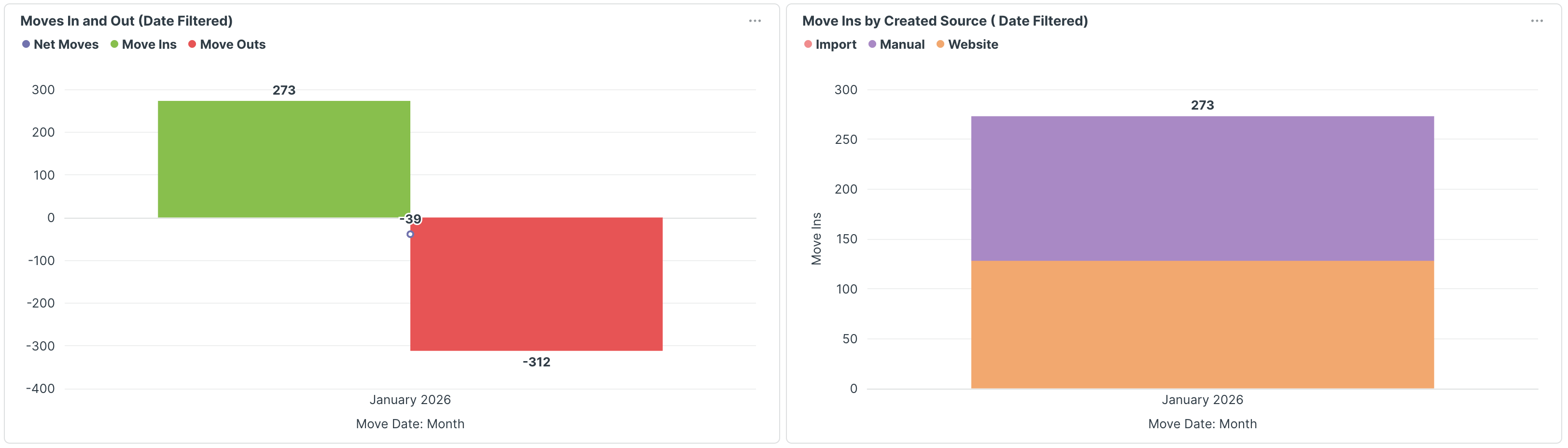This screenshot has width=1568, height=448.
Task: Select the green Move Ins bar
Action: point(284,159)
